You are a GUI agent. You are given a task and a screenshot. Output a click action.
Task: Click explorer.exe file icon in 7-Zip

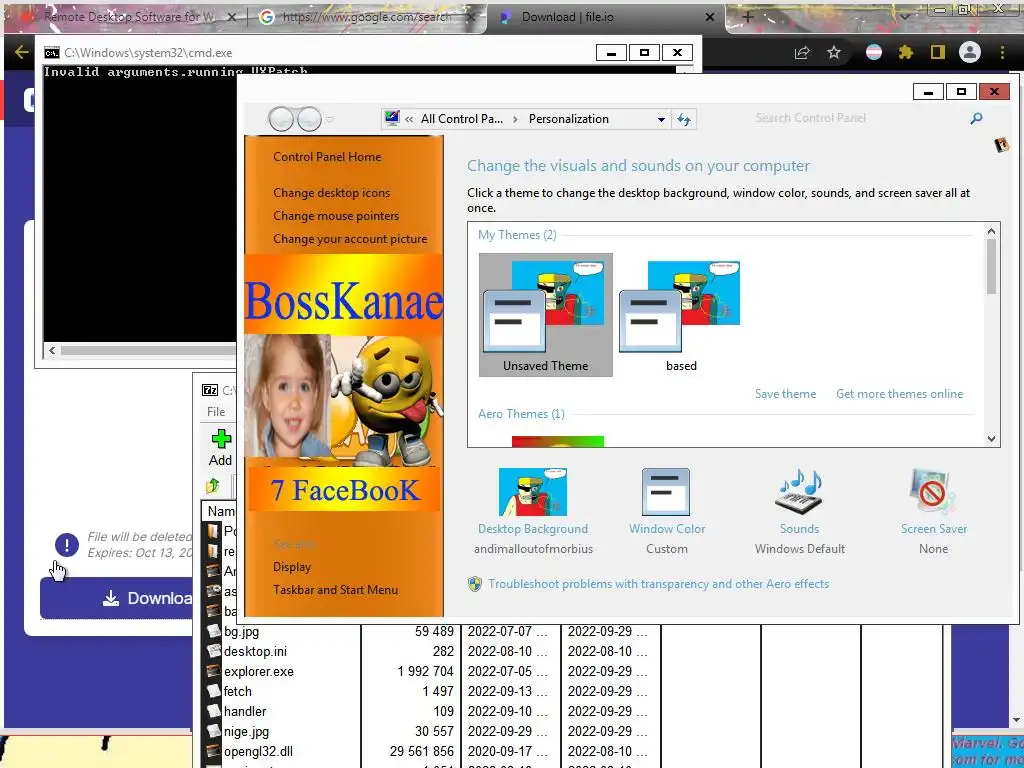click(x=213, y=671)
